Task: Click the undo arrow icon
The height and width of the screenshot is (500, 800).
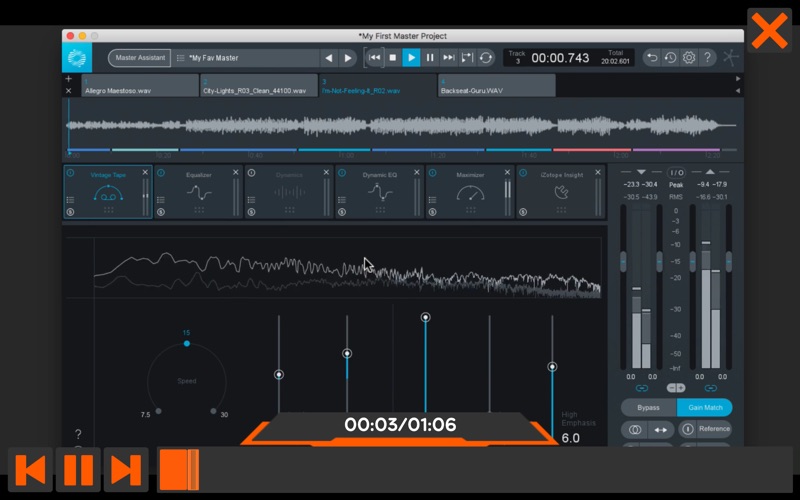Action: pyautogui.click(x=652, y=58)
